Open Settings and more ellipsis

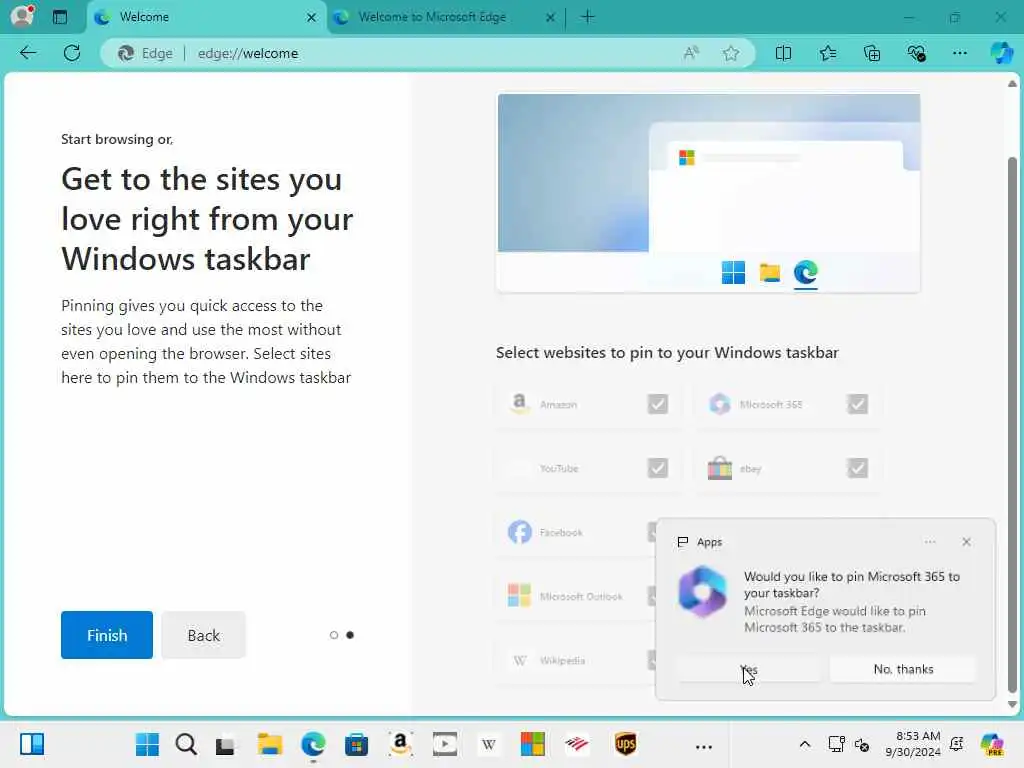coord(959,53)
